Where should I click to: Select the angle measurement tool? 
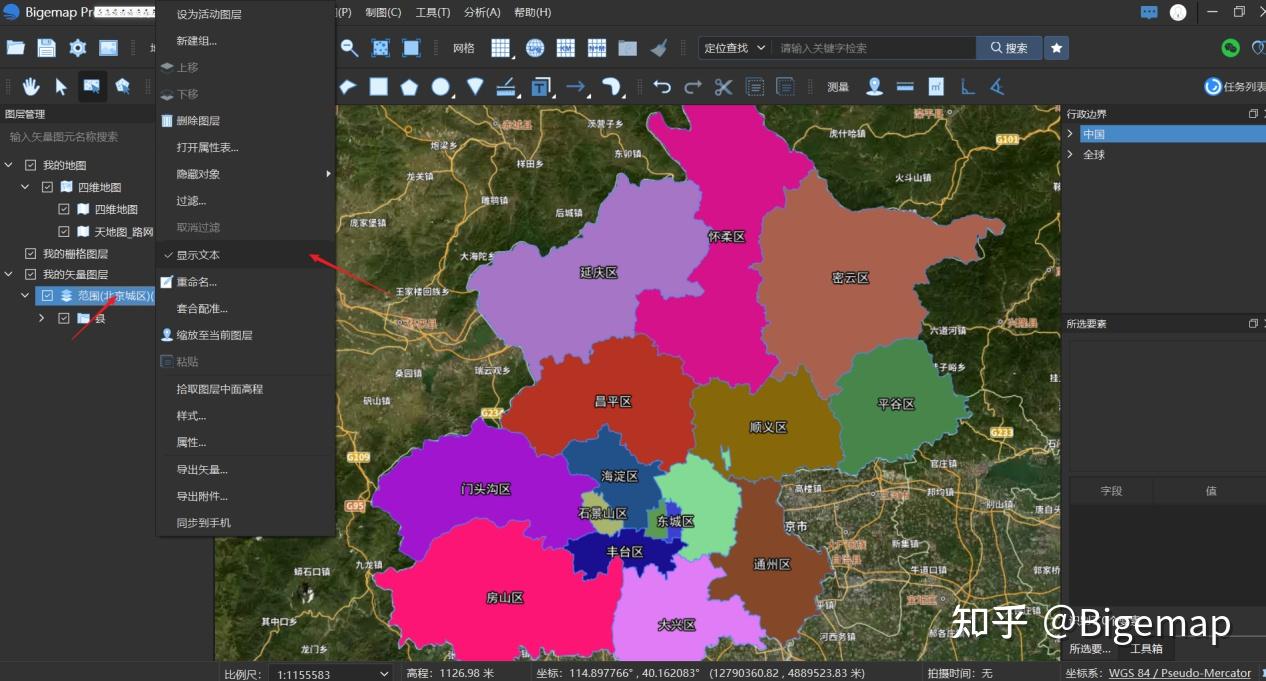click(x=996, y=87)
